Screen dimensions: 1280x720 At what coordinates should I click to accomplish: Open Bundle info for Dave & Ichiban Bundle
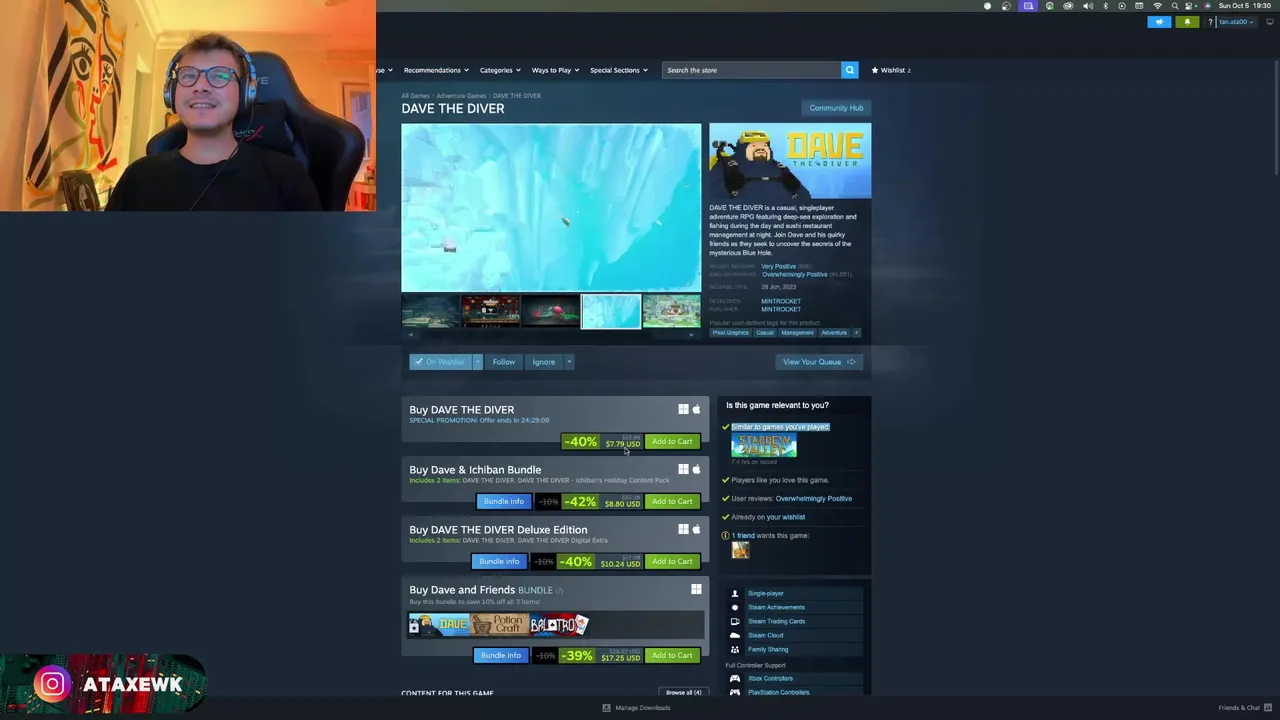(x=503, y=501)
